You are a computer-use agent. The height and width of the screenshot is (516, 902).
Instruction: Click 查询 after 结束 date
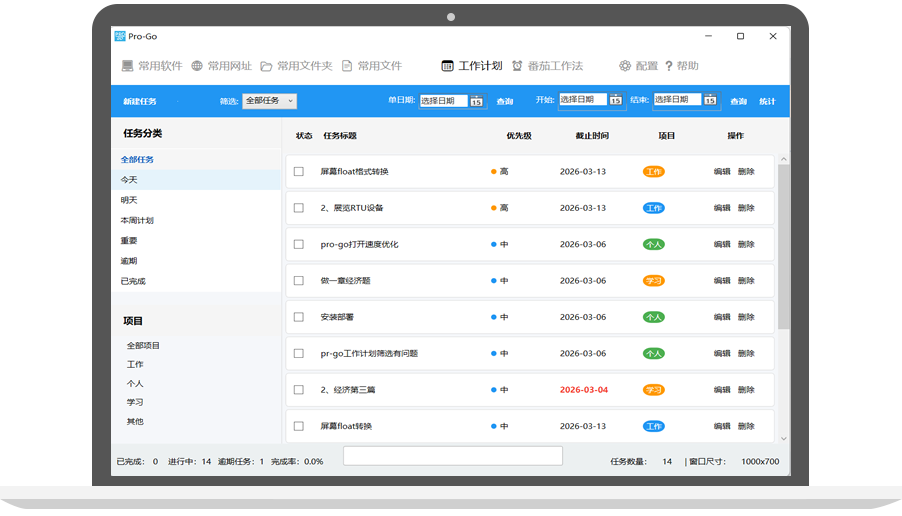739,101
